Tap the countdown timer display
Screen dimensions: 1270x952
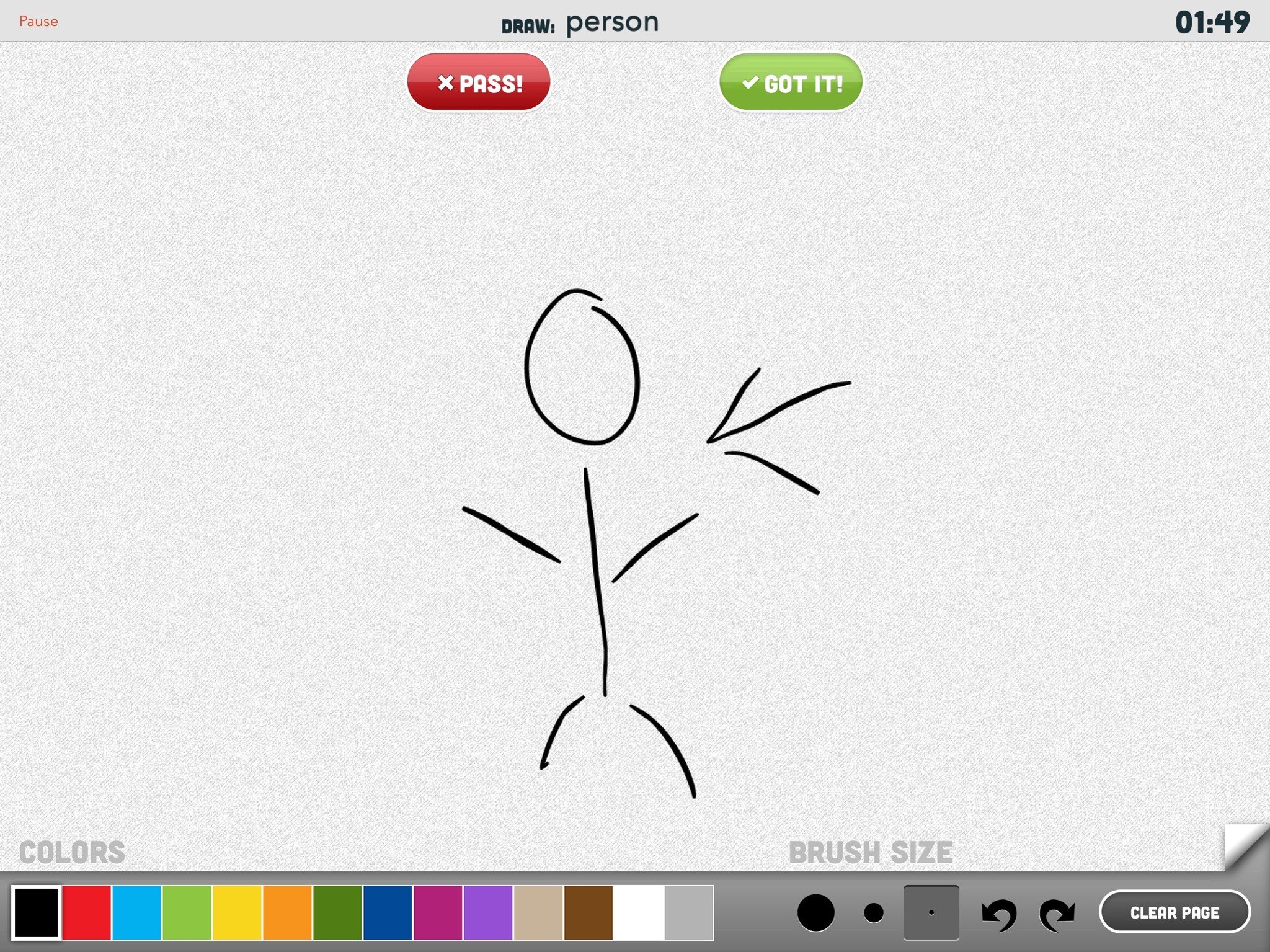[1212, 22]
